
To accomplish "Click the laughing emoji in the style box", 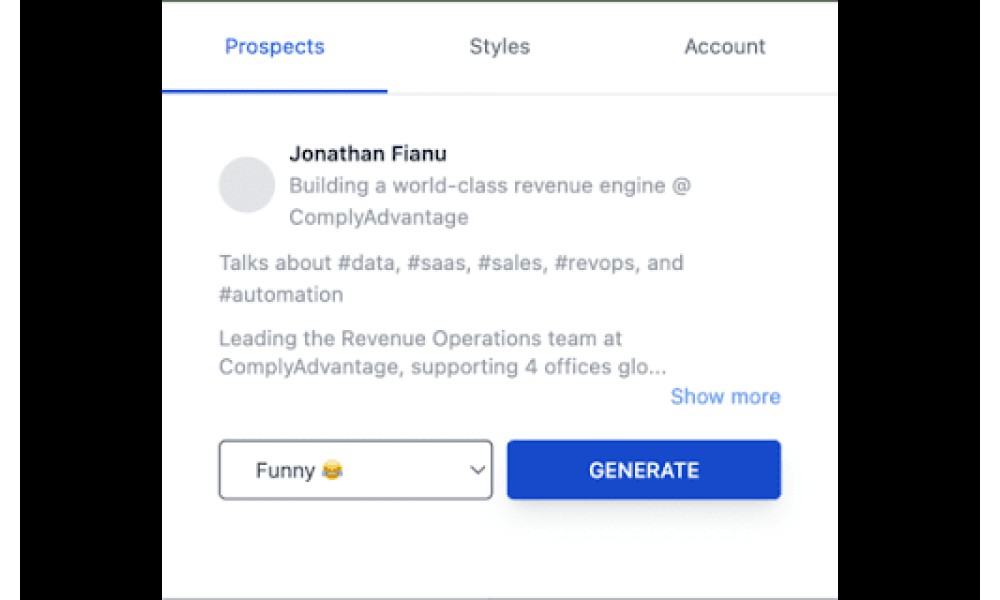I will [x=332, y=470].
